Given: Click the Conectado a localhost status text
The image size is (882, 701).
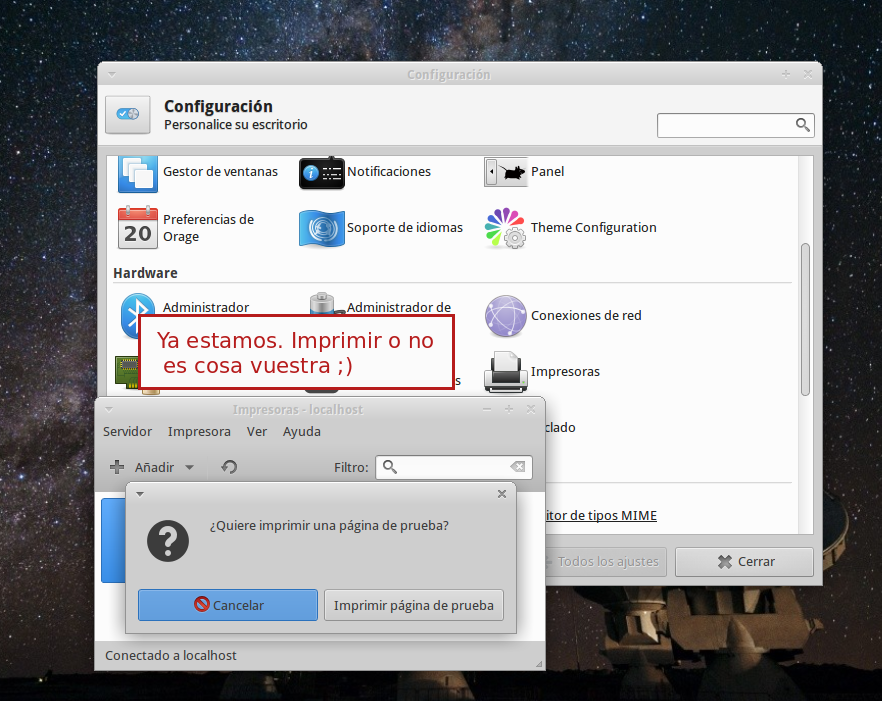Looking at the screenshot, I should point(170,655).
